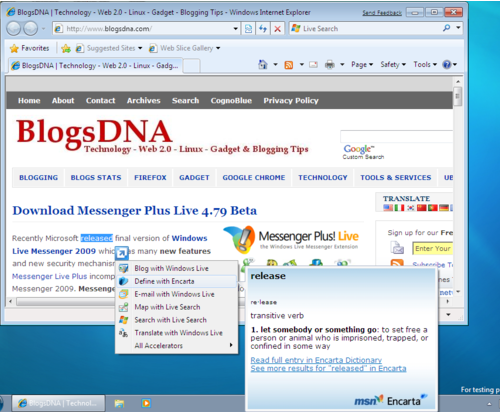This screenshot has height=412, width=500.
Task: Click the Enter Your email field
Action: point(433,248)
